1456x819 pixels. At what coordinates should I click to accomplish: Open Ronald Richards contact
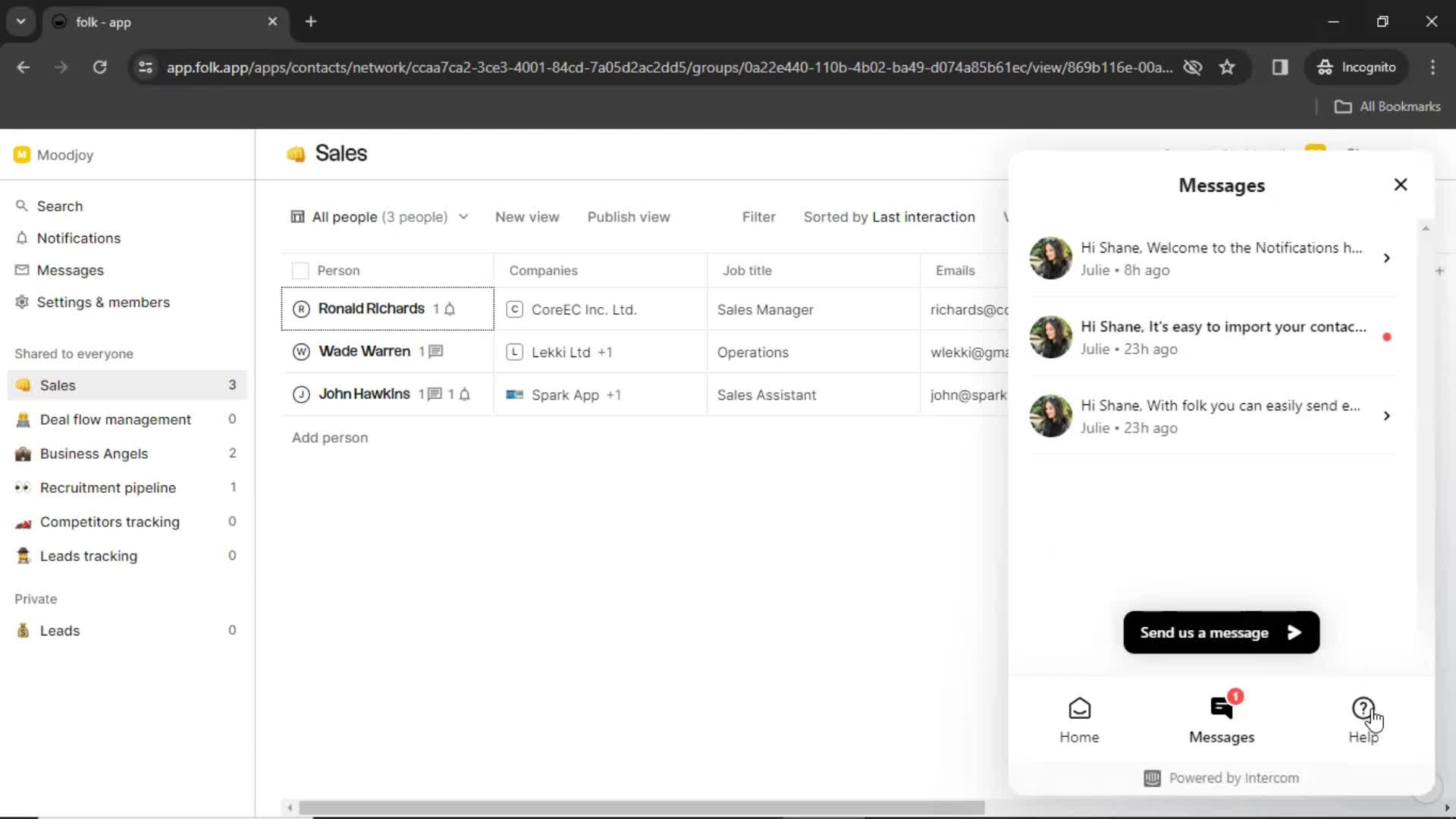click(x=371, y=309)
